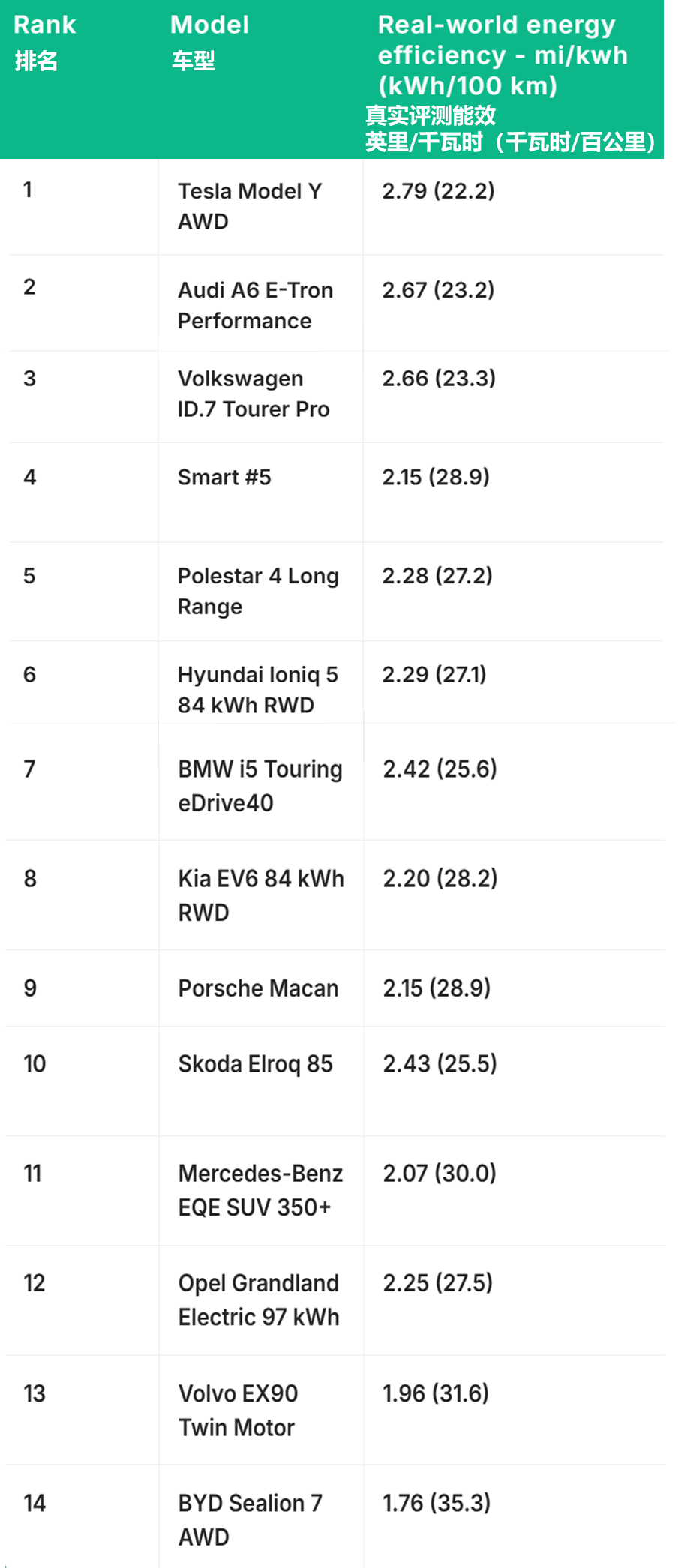Click the Kia EV6 84 kWh RWD entry
This screenshot has width=682, height=1568.
coord(260,895)
